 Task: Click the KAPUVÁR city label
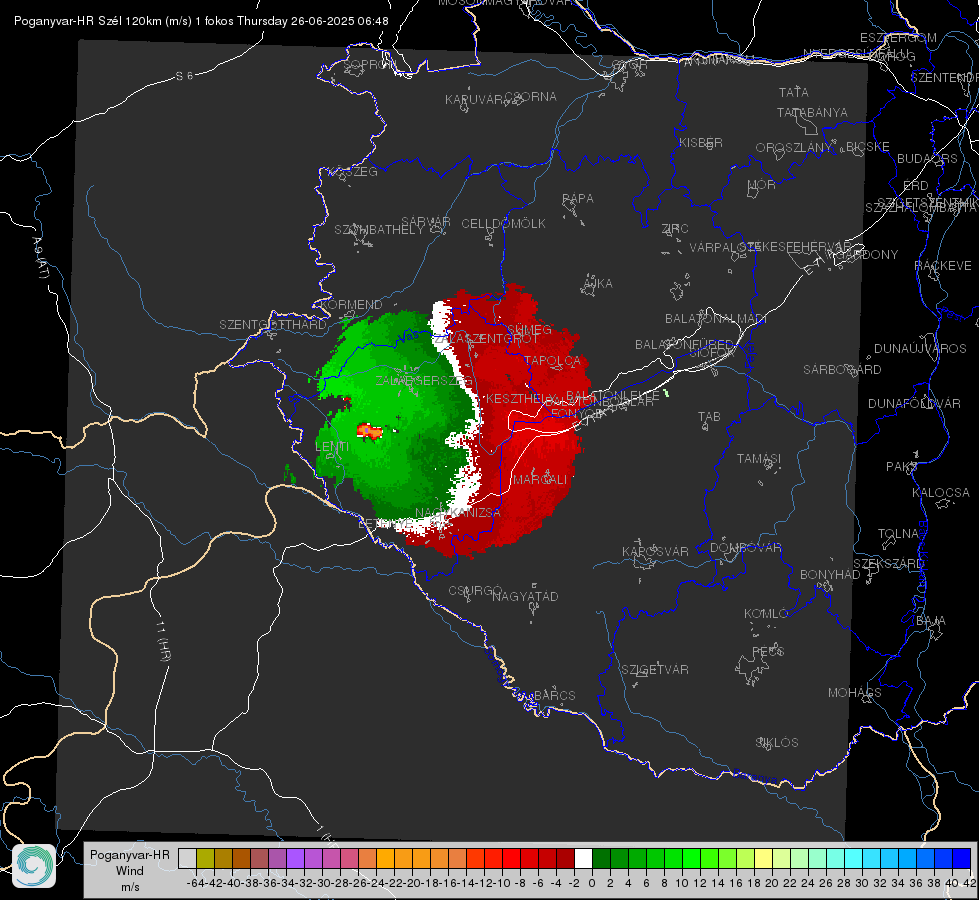coord(475,100)
